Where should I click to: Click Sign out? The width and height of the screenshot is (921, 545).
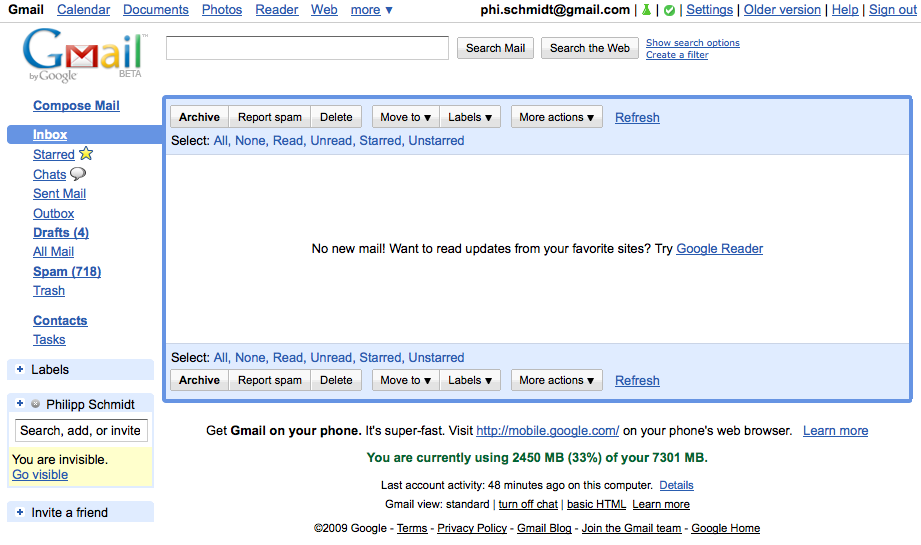pos(893,10)
